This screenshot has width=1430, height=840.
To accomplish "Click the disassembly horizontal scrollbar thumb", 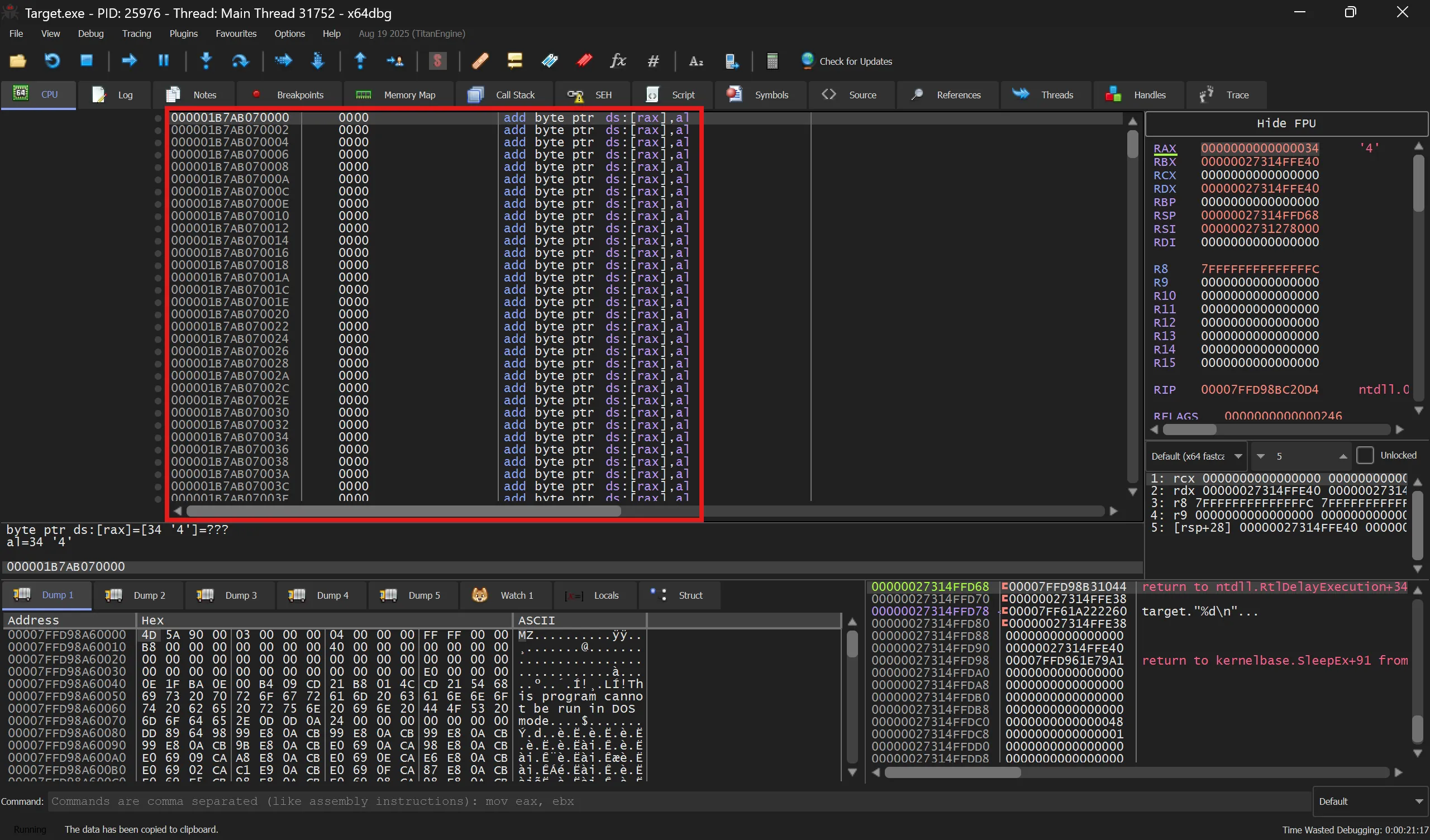I will click(x=403, y=512).
